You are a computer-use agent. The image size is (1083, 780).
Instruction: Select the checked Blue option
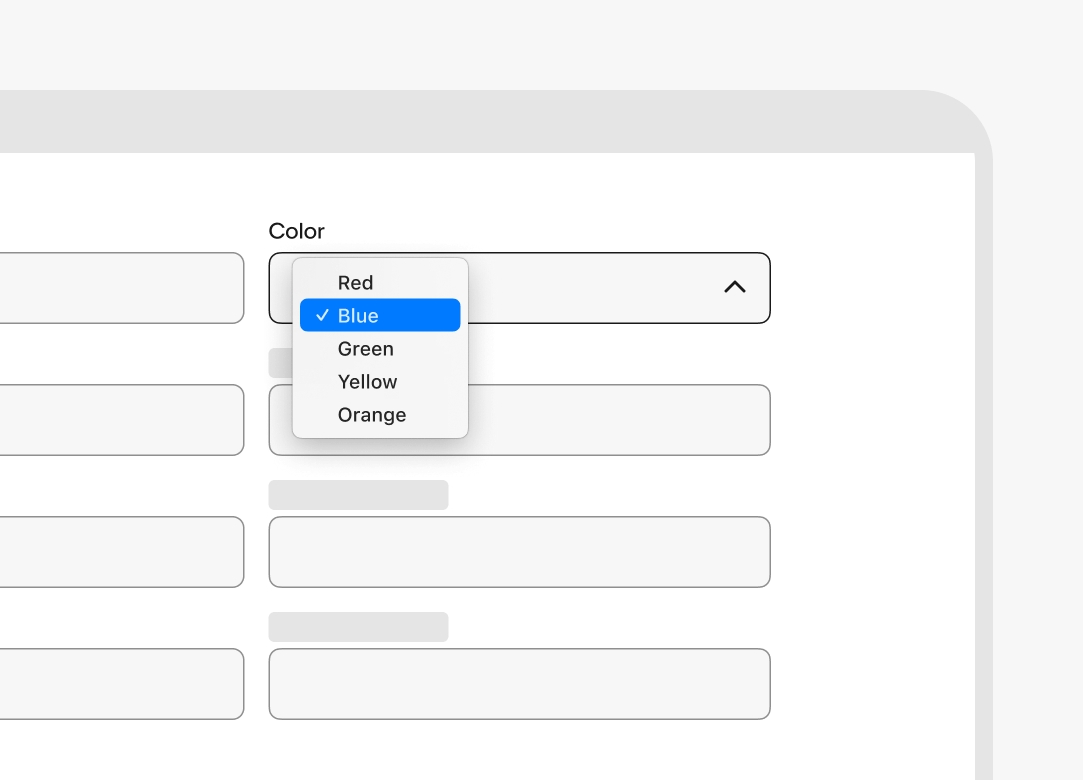pyautogui.click(x=380, y=315)
